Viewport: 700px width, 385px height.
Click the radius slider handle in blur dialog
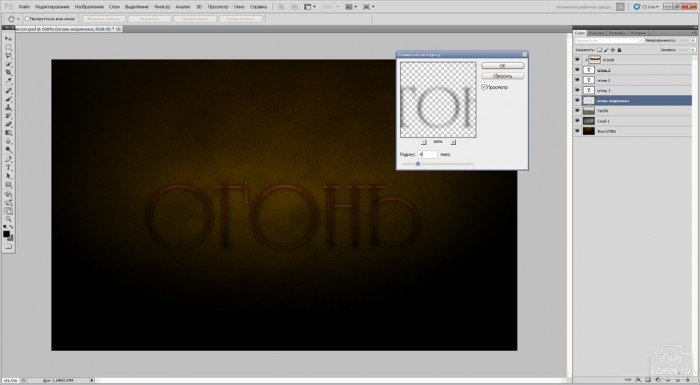click(418, 164)
